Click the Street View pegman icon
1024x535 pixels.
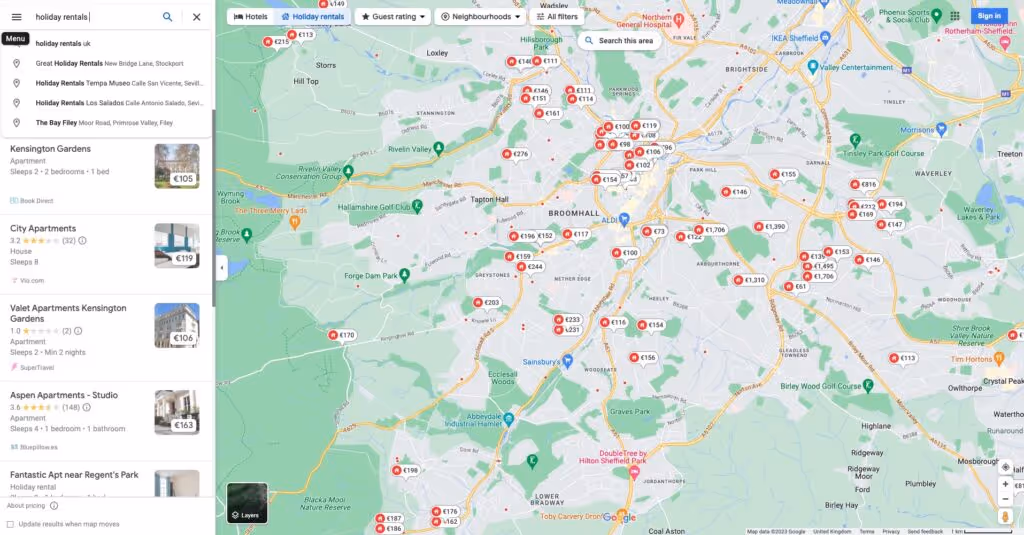[x=1005, y=517]
